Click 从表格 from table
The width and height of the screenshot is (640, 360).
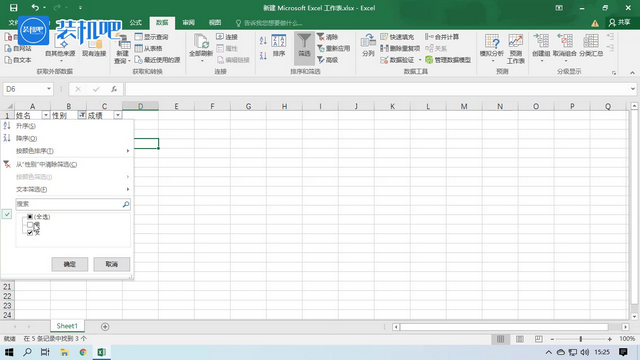point(149,48)
